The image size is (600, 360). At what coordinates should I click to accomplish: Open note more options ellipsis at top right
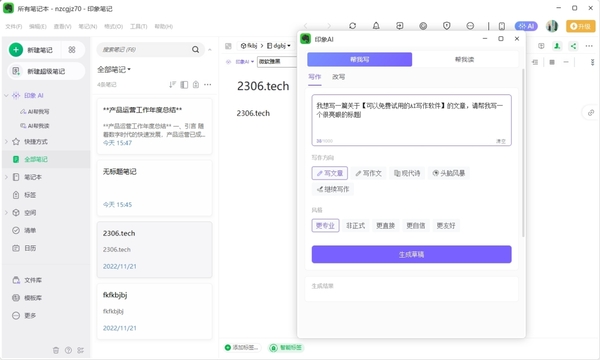point(589,46)
